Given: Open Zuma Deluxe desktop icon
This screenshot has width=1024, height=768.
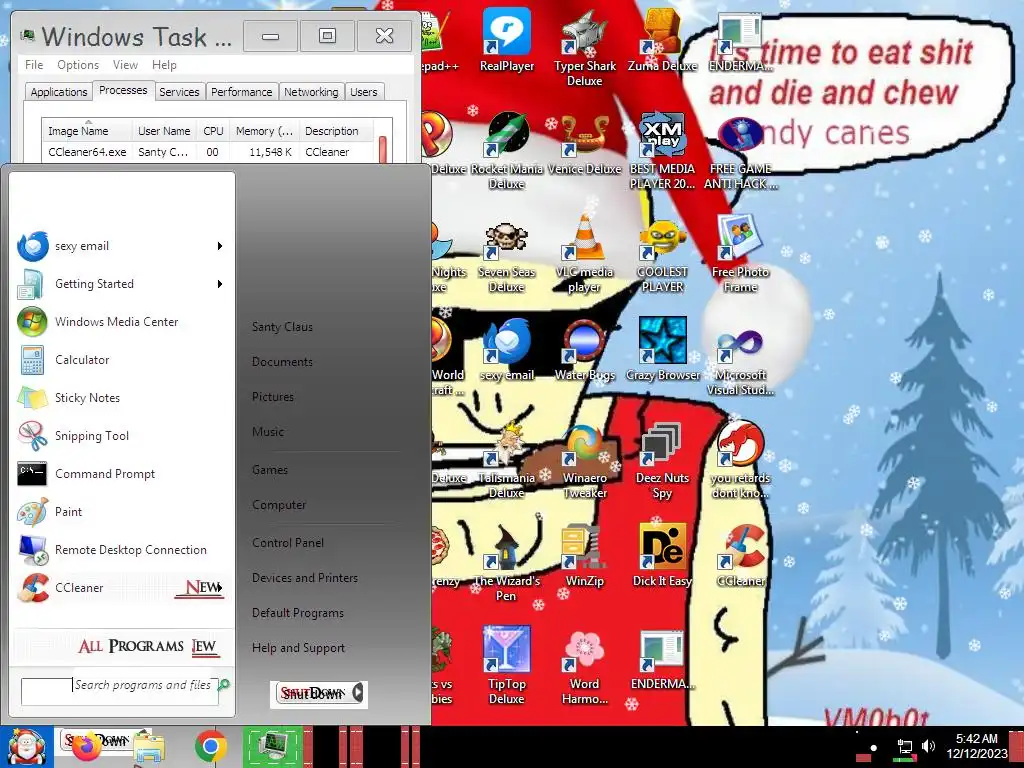Looking at the screenshot, I should pyautogui.click(x=662, y=40).
